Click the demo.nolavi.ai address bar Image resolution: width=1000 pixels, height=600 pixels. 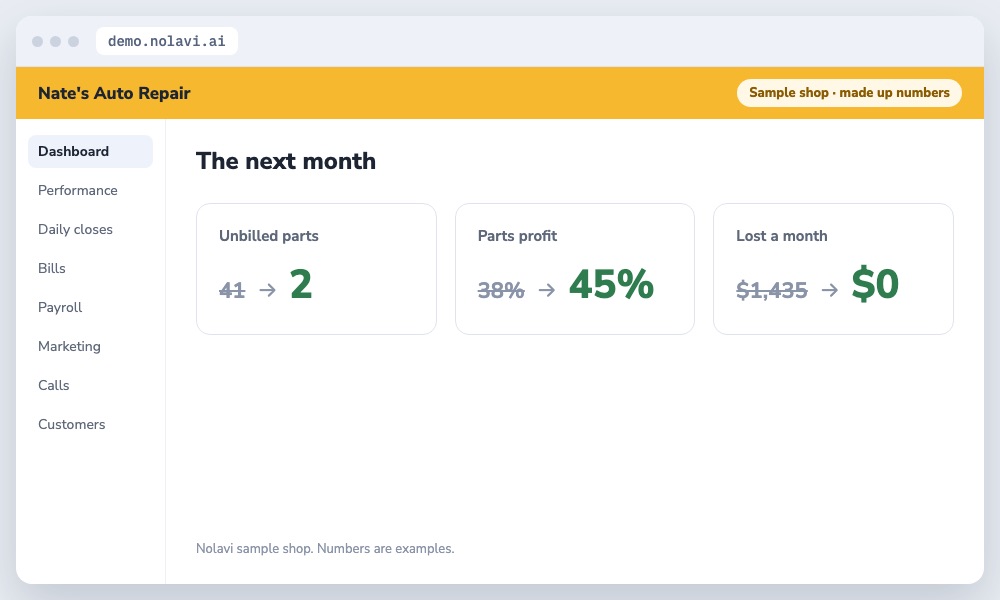click(166, 41)
